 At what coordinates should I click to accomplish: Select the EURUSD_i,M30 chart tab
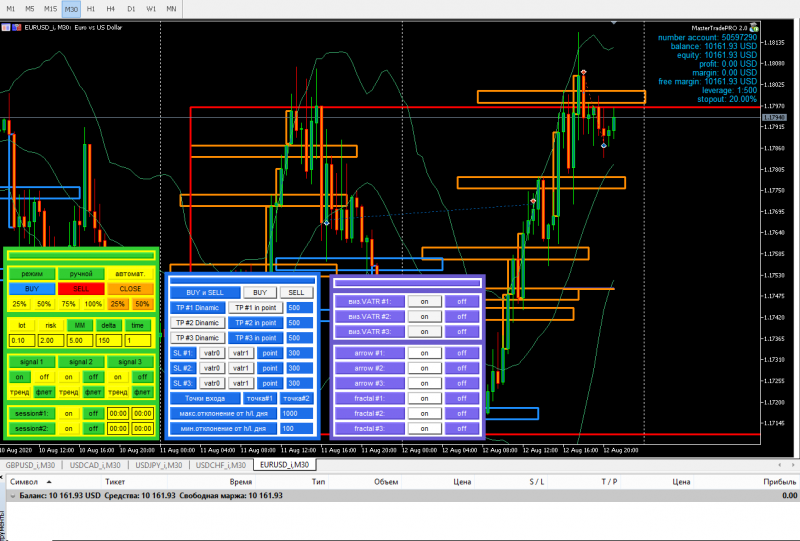284,465
